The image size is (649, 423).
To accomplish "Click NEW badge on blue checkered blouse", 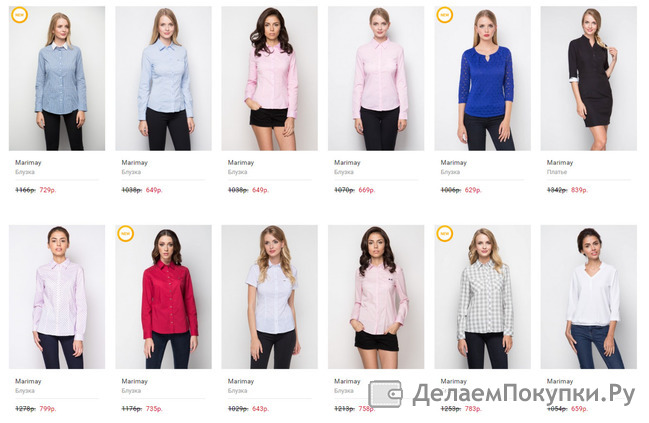I will pyautogui.click(x=19, y=15).
